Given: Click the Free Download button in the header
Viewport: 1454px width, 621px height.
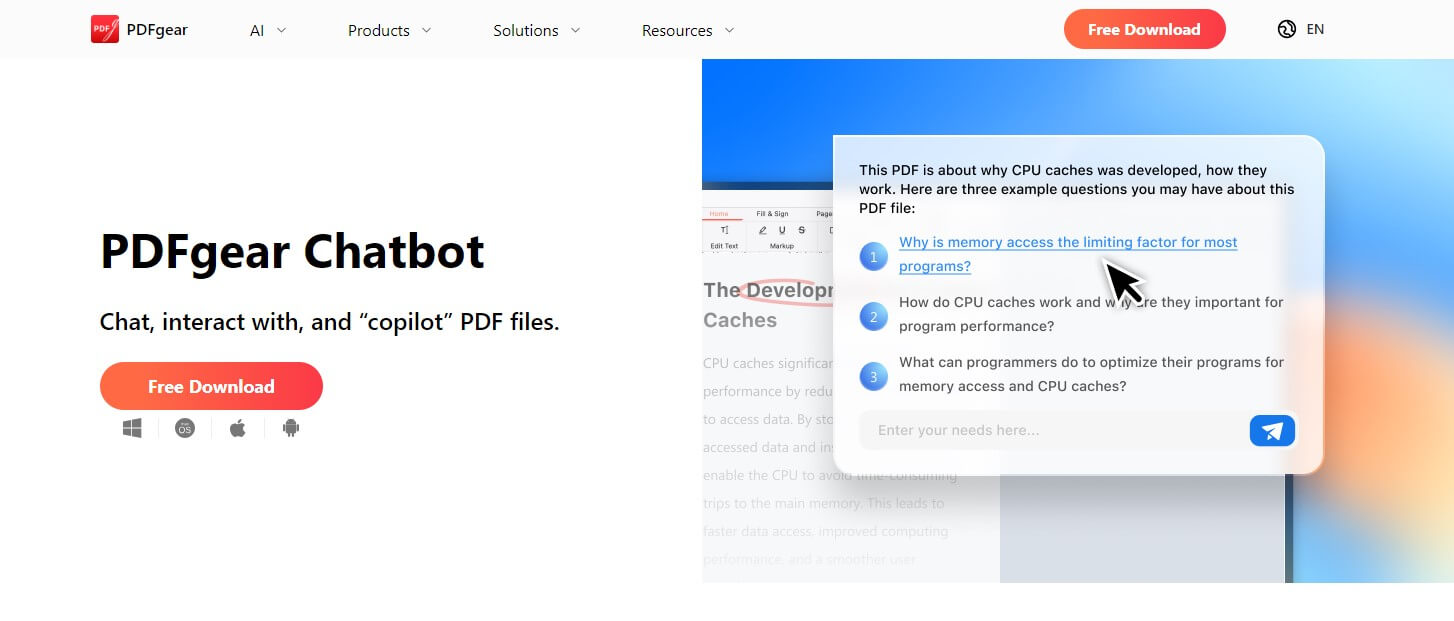Looking at the screenshot, I should point(1144,29).
